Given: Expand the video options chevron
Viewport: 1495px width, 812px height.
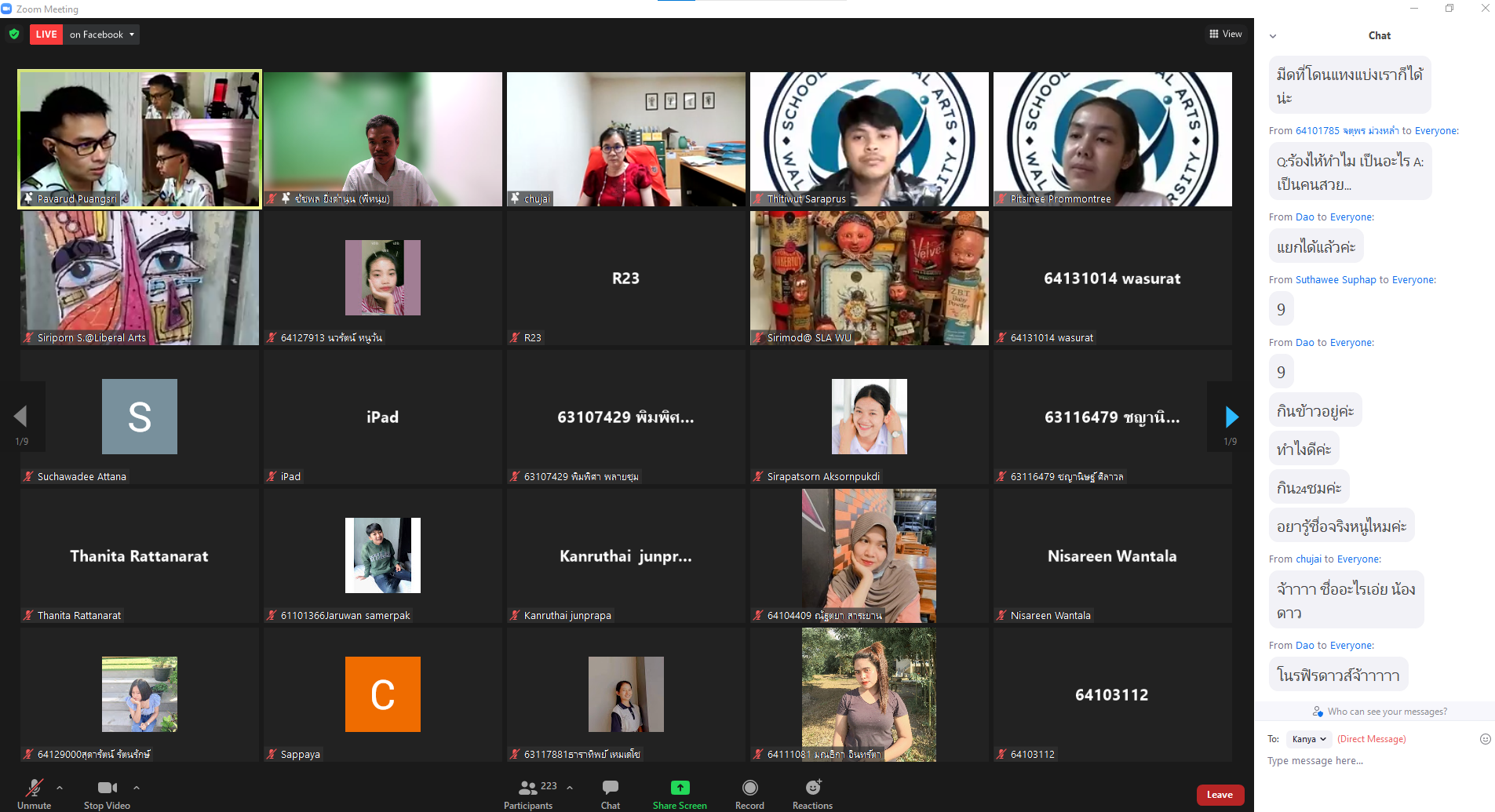Looking at the screenshot, I should (x=136, y=788).
